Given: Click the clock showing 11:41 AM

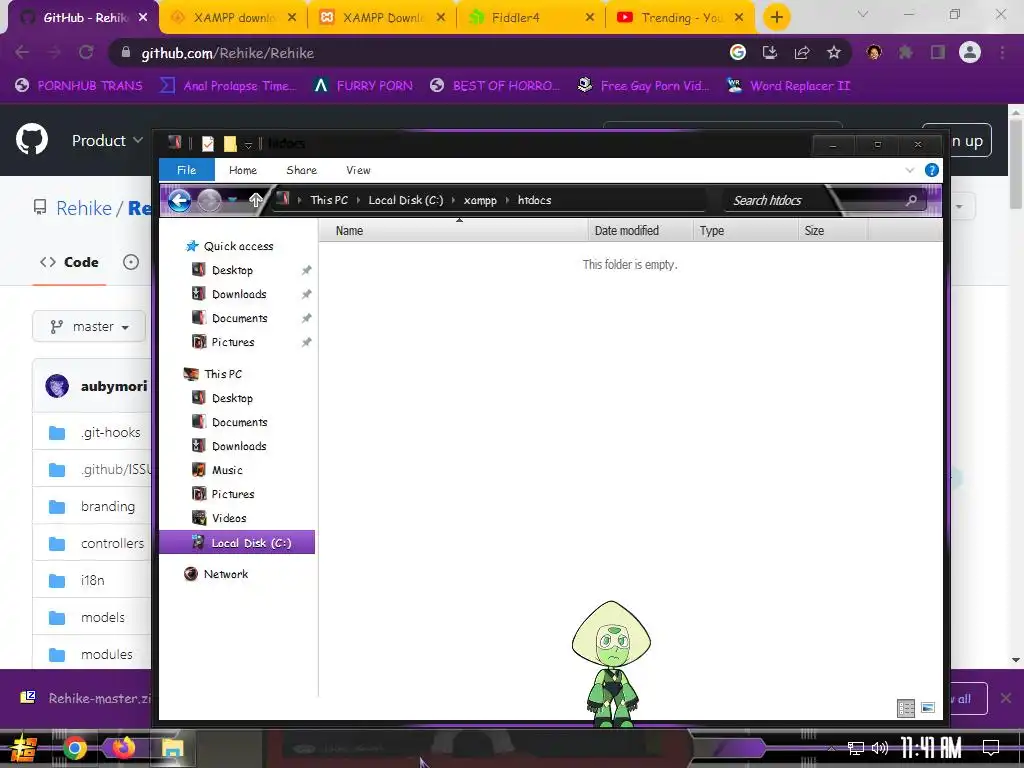Looking at the screenshot, I should click(931, 748).
